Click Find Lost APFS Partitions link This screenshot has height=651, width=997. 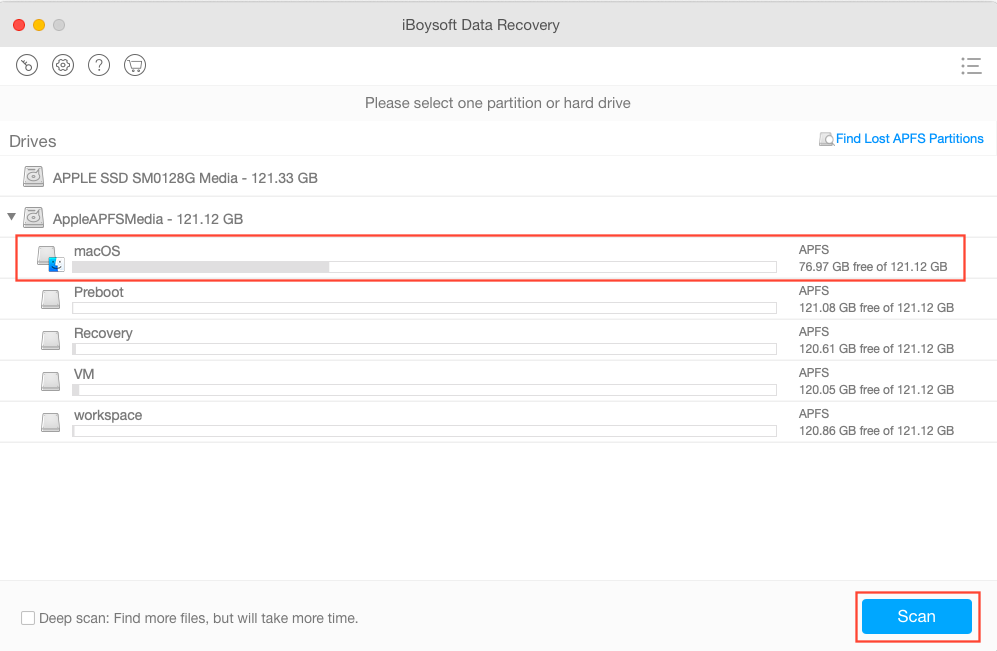coord(909,139)
